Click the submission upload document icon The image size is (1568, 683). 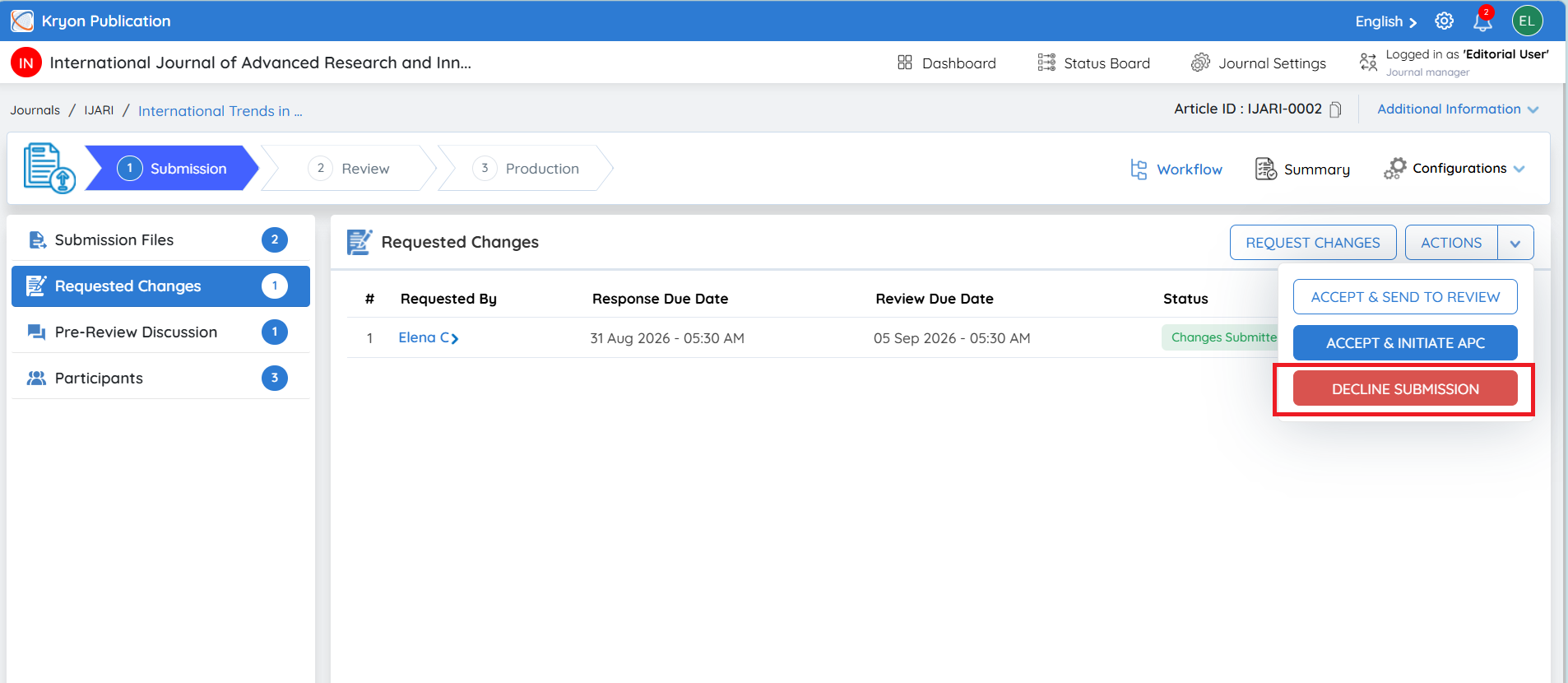(x=49, y=169)
